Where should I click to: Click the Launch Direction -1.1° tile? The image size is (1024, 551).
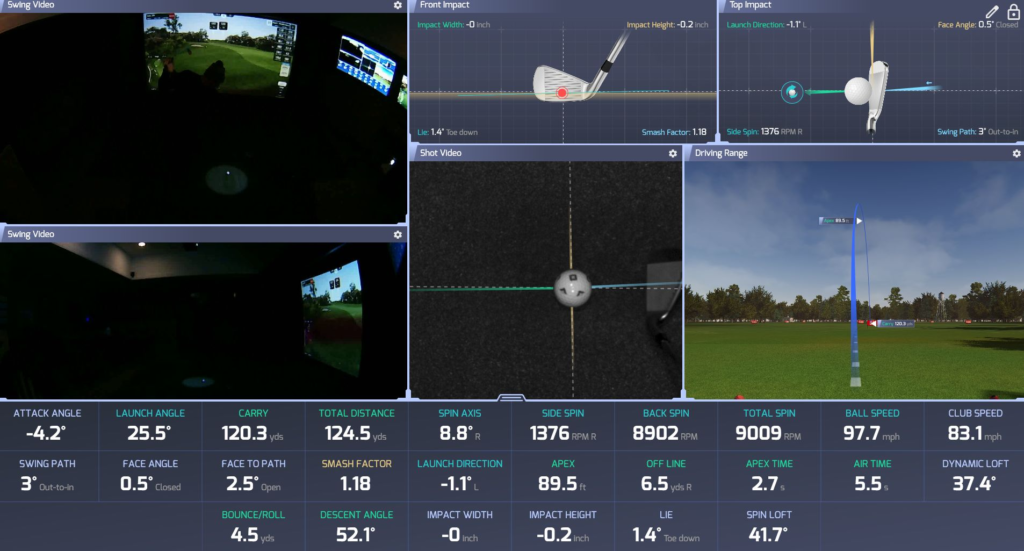click(x=459, y=476)
